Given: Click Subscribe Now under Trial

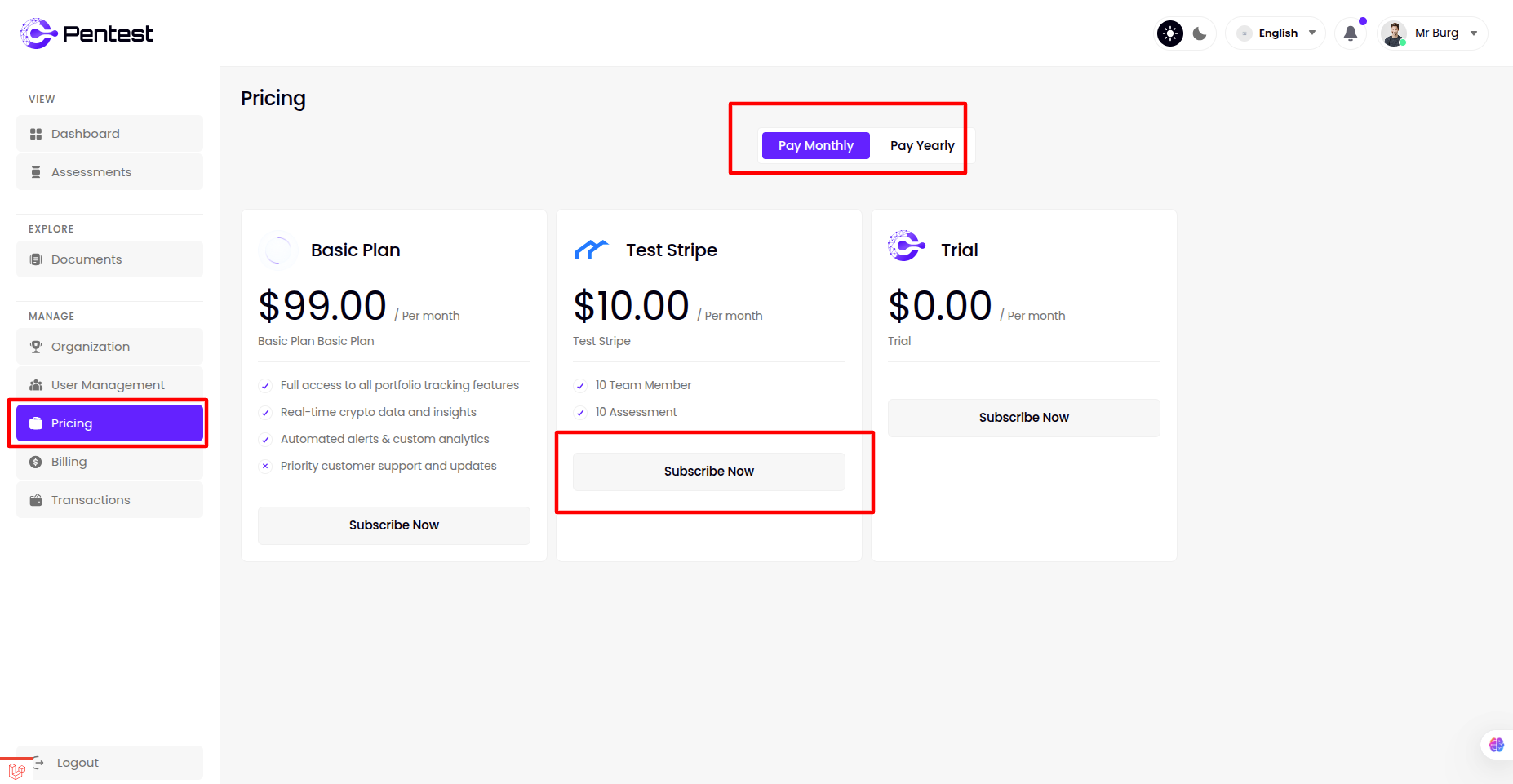Looking at the screenshot, I should point(1023,417).
